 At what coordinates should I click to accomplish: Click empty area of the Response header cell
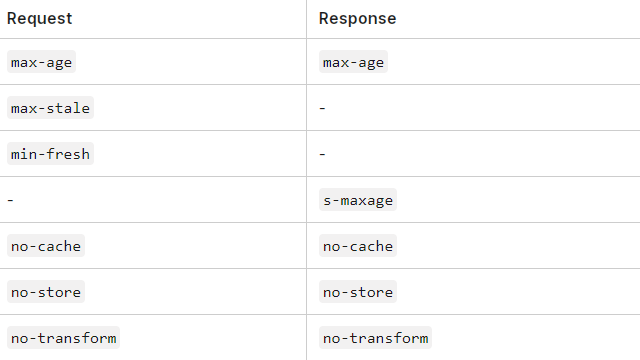518,19
